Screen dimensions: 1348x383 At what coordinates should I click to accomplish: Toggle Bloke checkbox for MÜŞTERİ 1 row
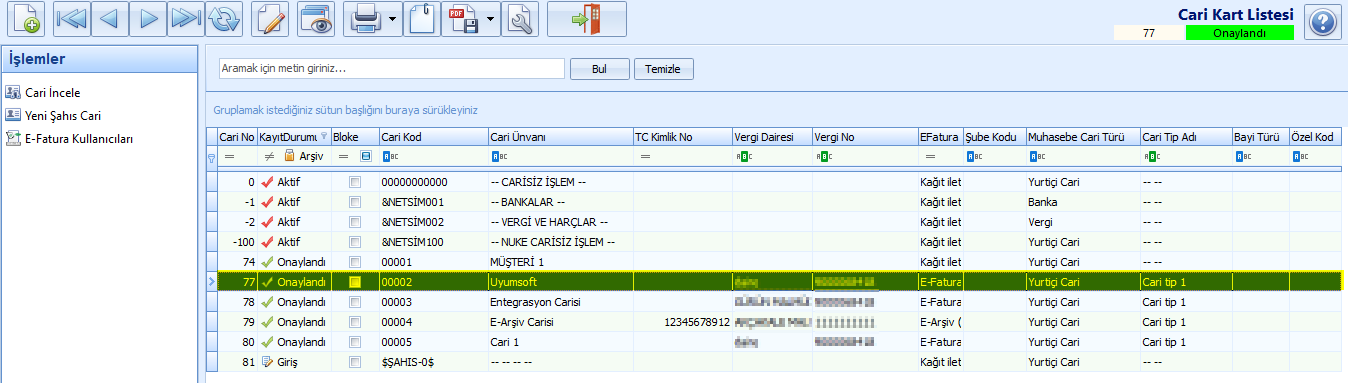point(354,262)
